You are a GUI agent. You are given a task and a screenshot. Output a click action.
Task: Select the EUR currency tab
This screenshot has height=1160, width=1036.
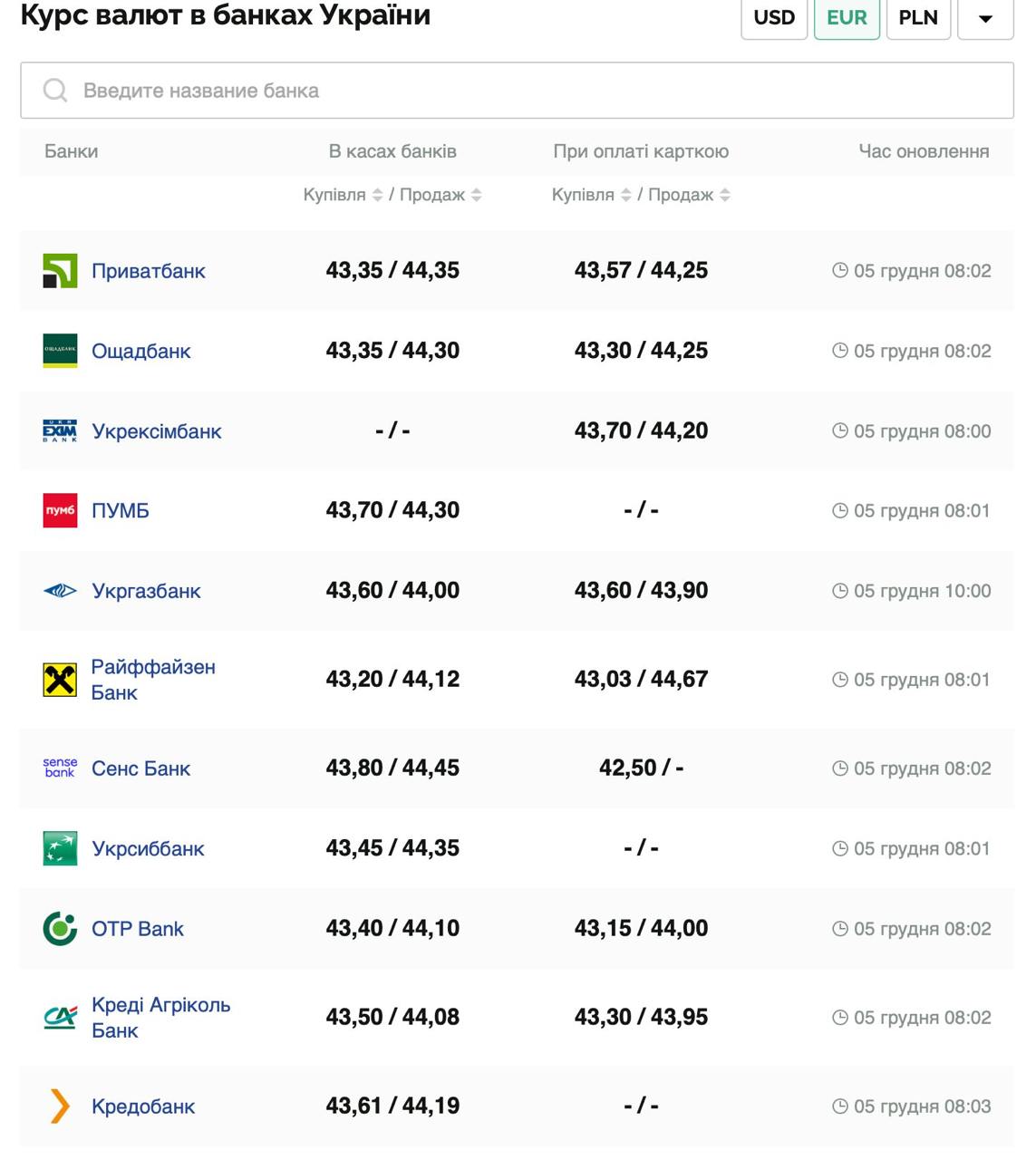(x=846, y=18)
